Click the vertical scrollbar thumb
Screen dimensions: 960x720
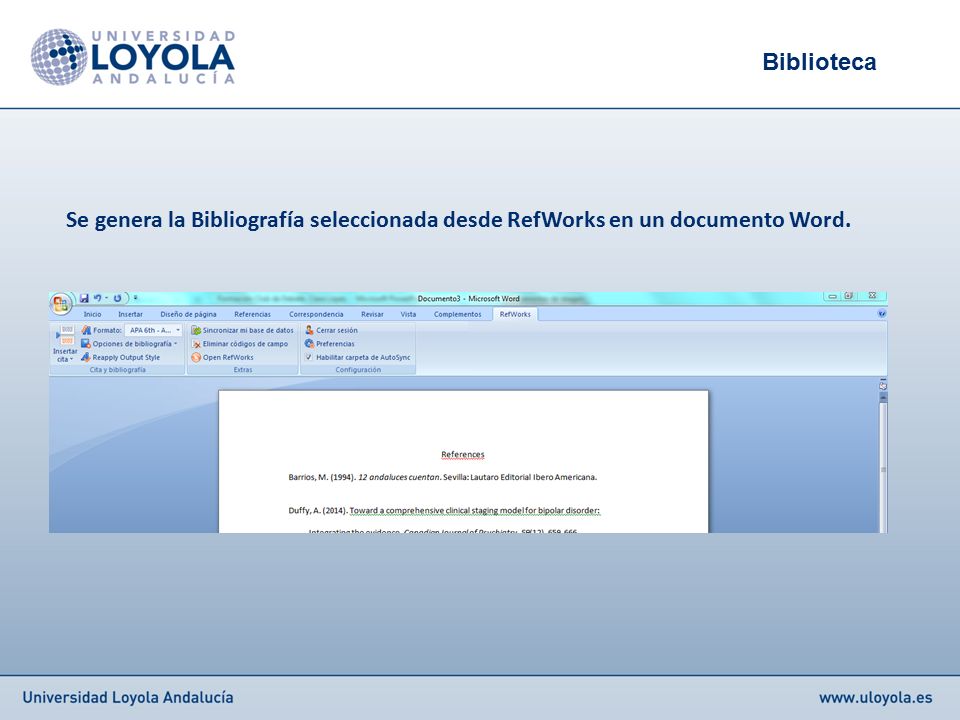(883, 469)
